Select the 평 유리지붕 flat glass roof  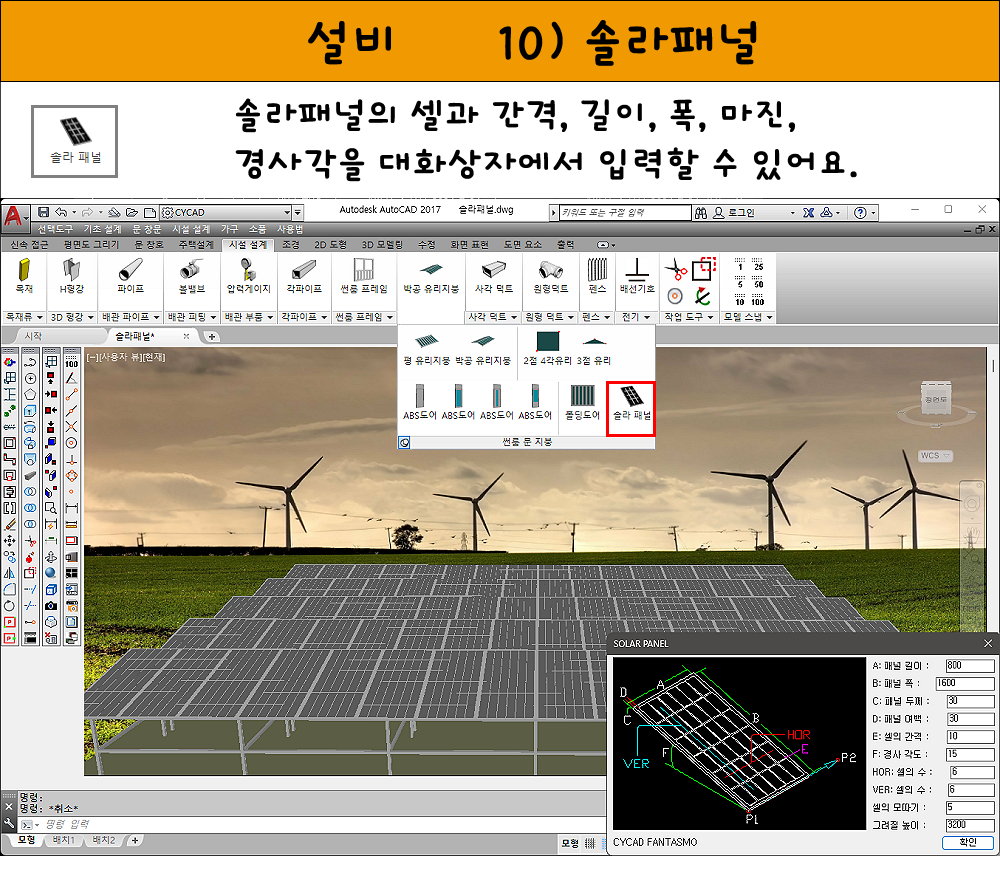(427, 350)
